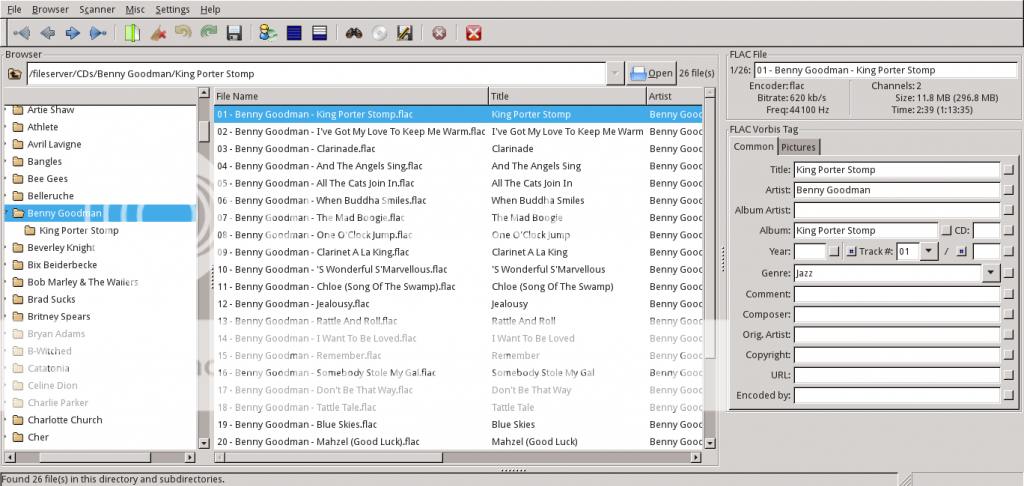
Task: Click the red quit icon in toolbar
Action: (474, 33)
